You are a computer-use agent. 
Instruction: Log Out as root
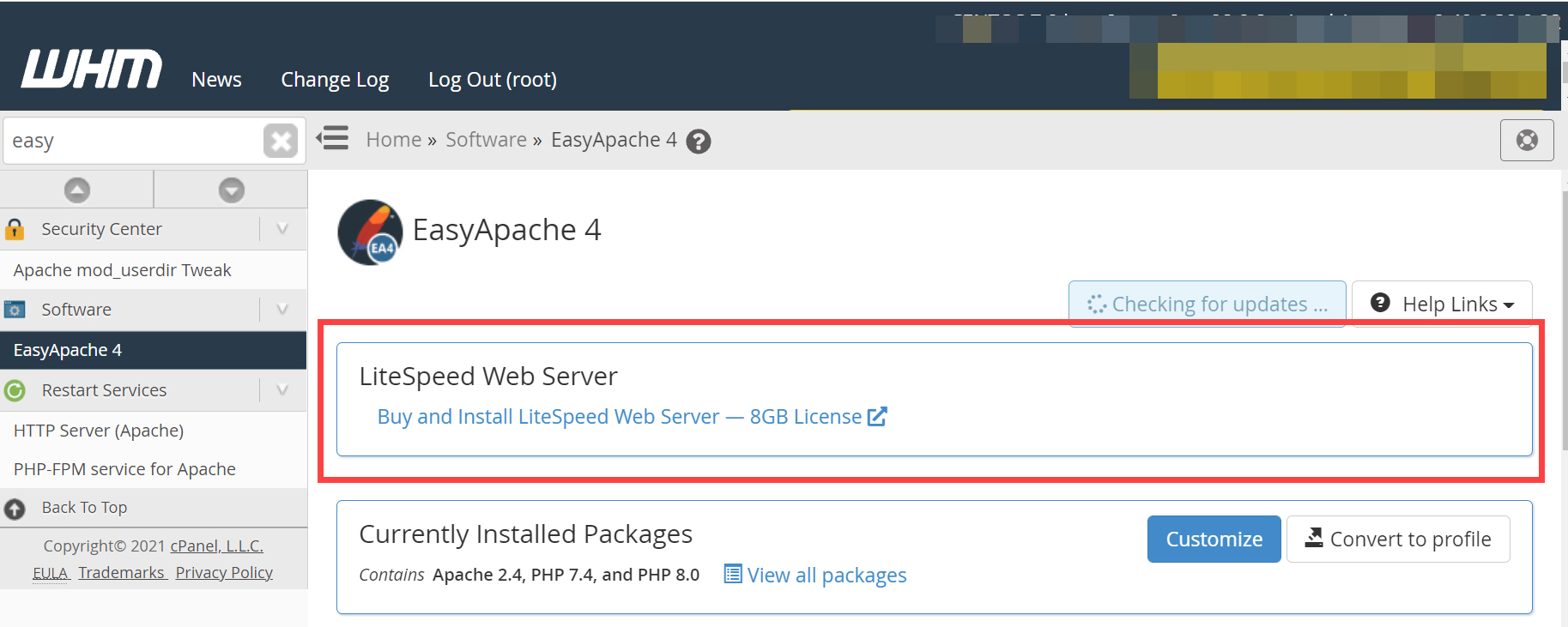[493, 80]
